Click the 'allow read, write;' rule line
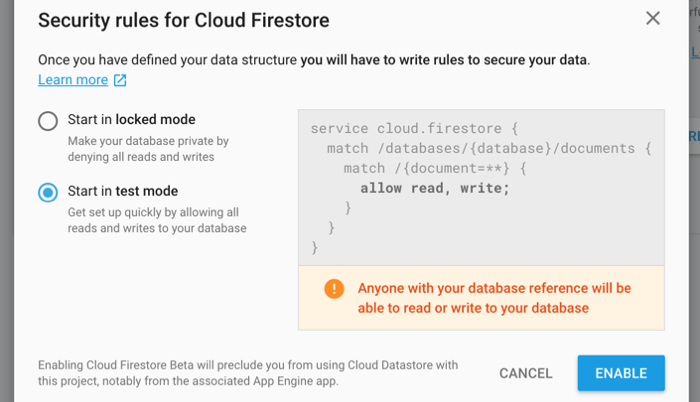Viewport: 700px width, 402px height. click(x=435, y=188)
